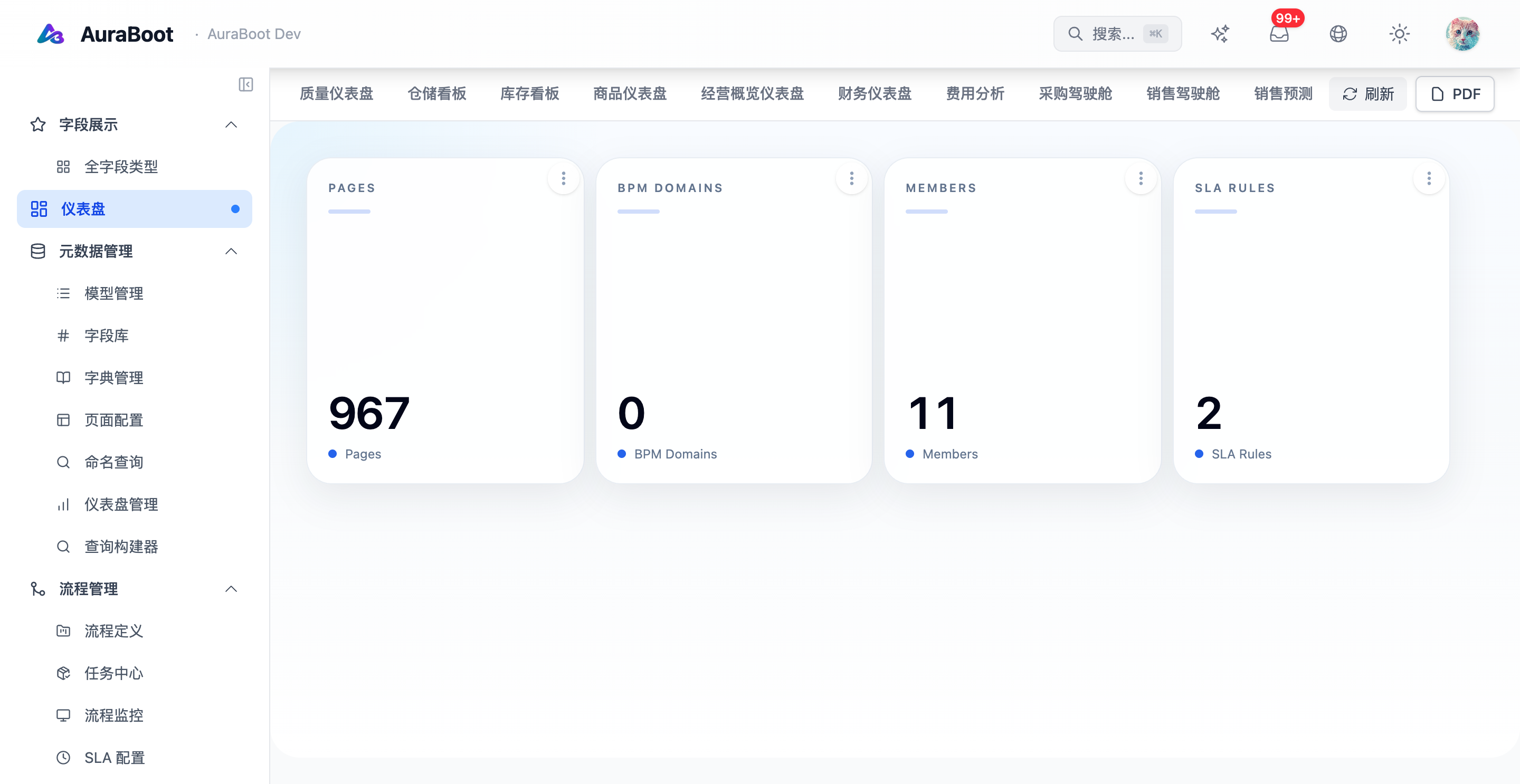1520x784 pixels.
Task: Click the book icon beside 字典管理
Action: (x=63, y=378)
